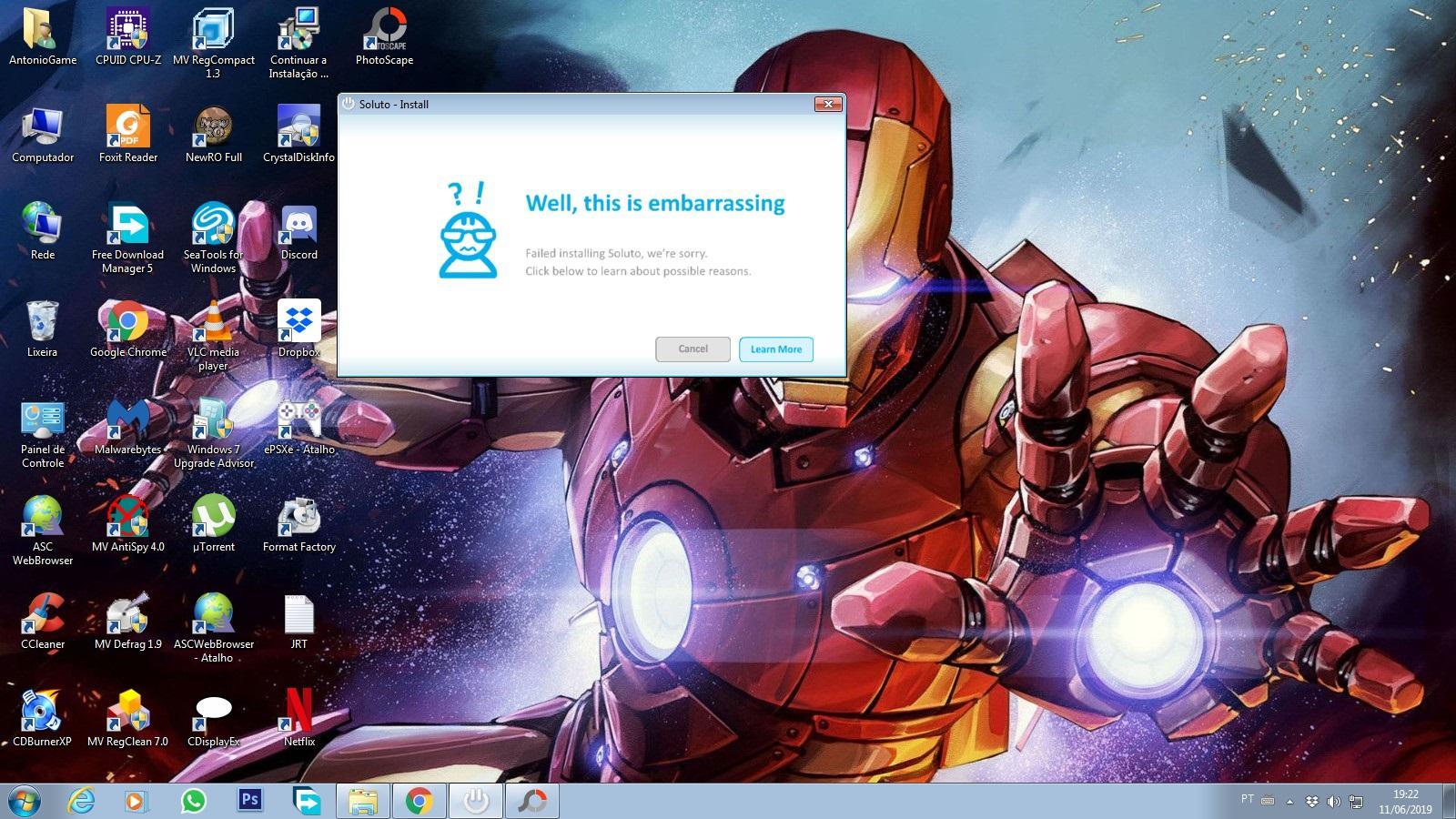This screenshot has height=819, width=1456.
Task: Open the Discord desktop shortcut
Action: [298, 231]
